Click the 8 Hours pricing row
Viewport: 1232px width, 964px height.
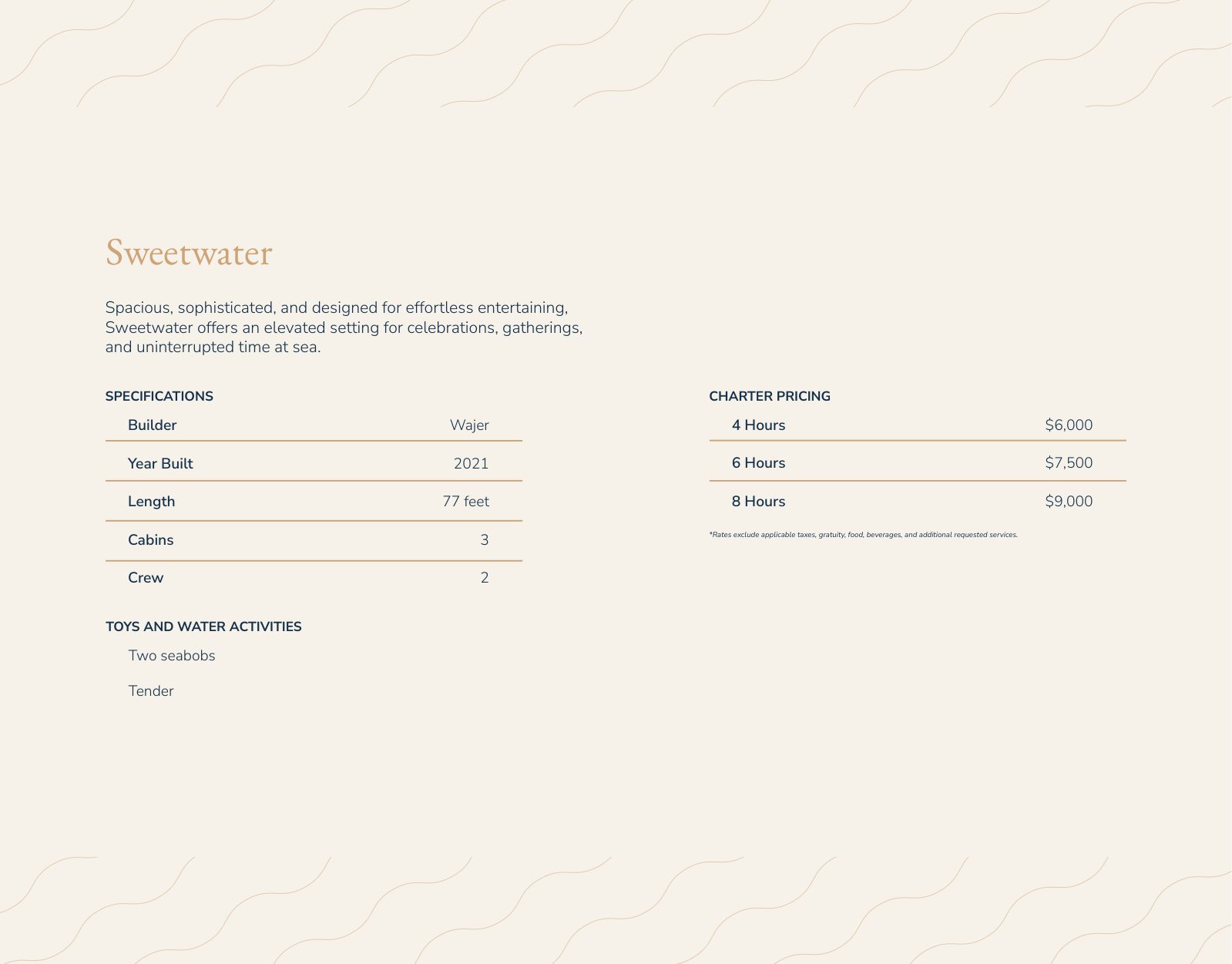tap(918, 502)
